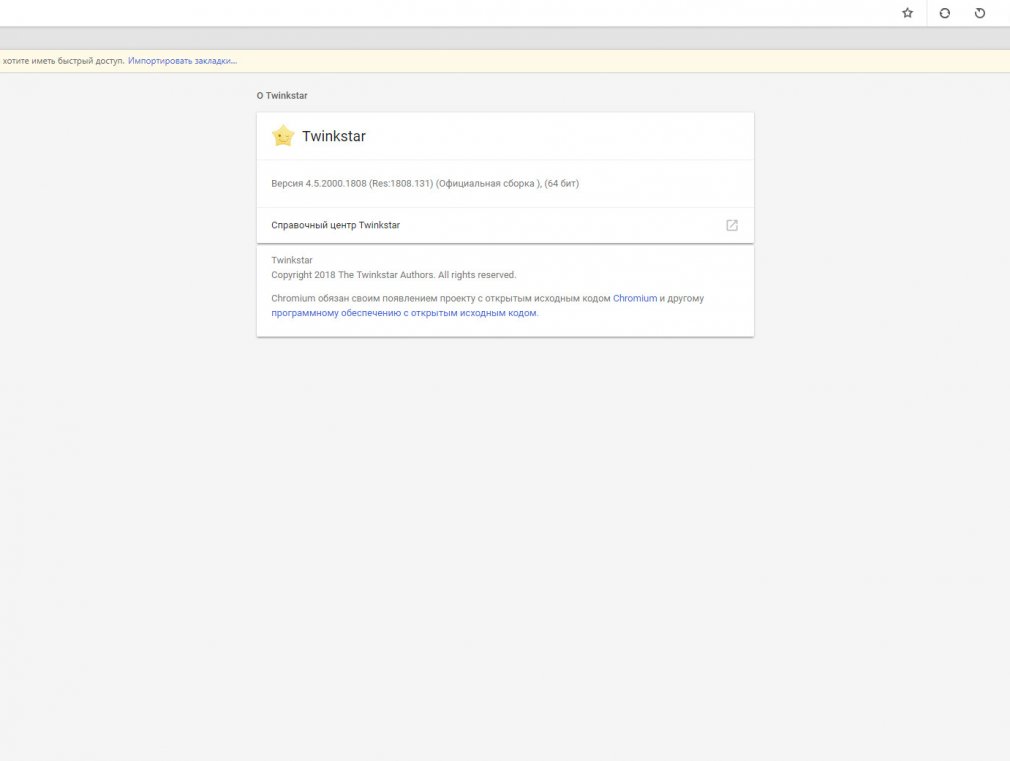
Task: Click the external-link icon beside Справочный центр Twinkstar
Action: coord(732,225)
